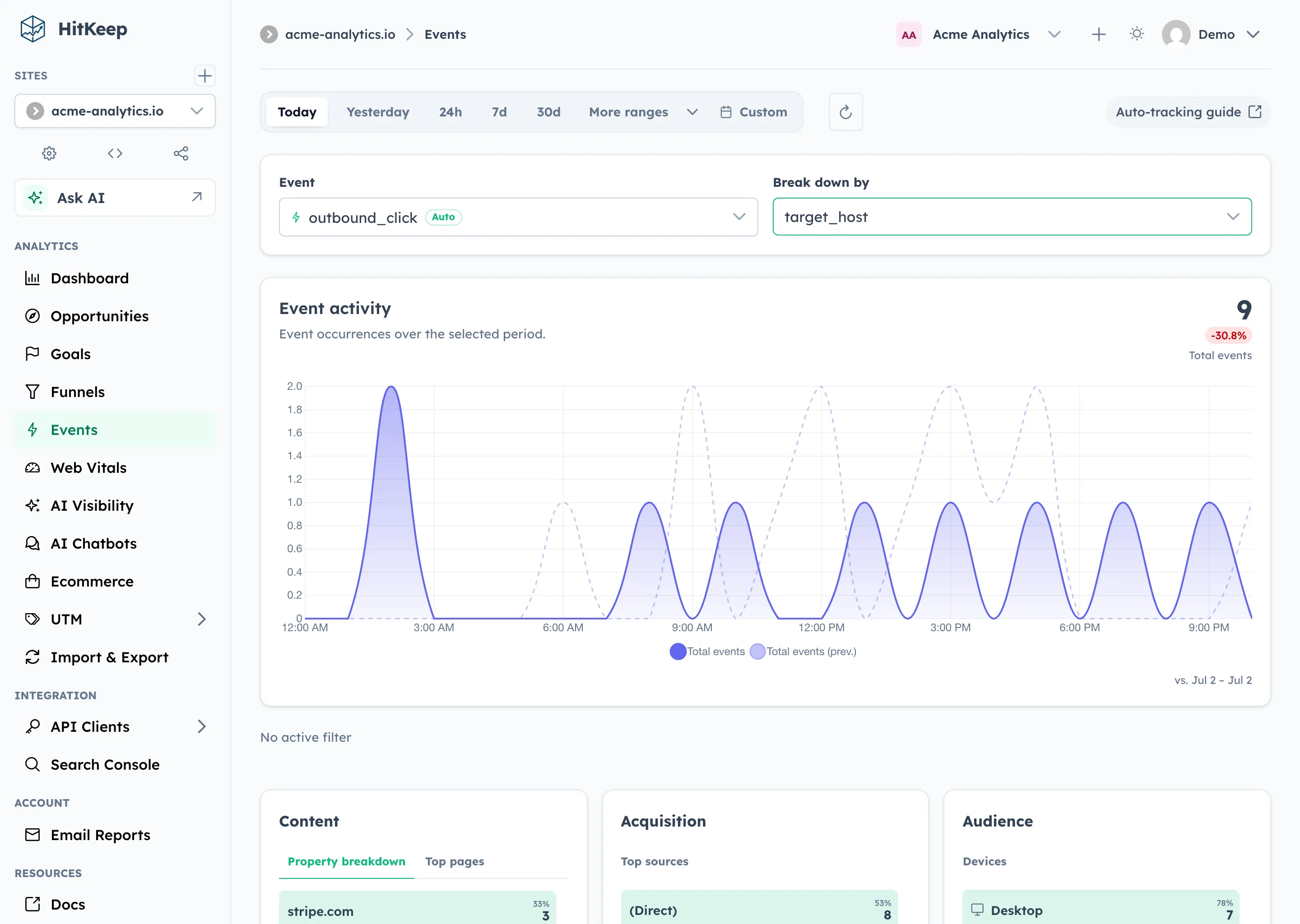
Task: Click the HitKeep logo icon
Action: click(32, 29)
